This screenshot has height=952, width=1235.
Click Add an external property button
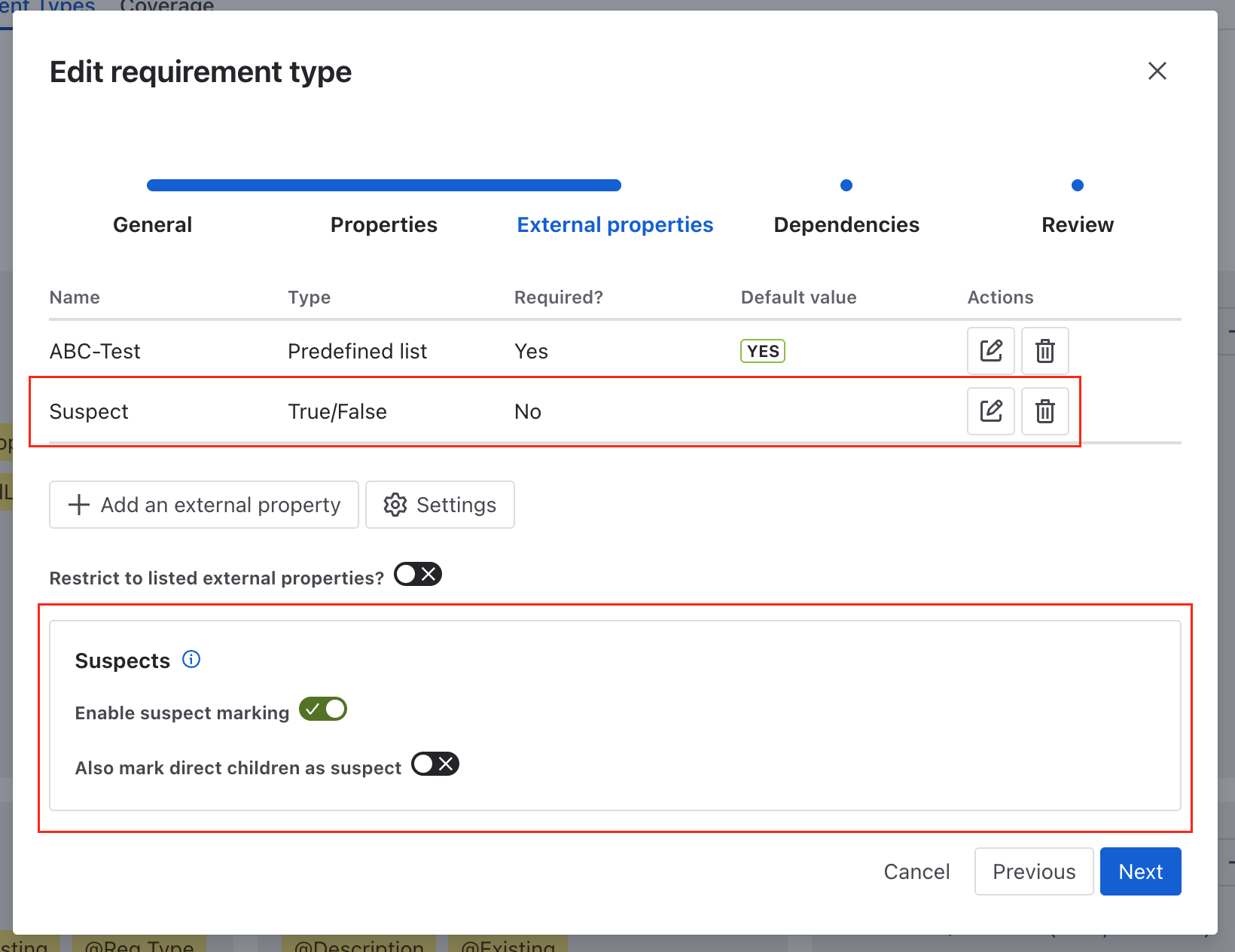(204, 505)
